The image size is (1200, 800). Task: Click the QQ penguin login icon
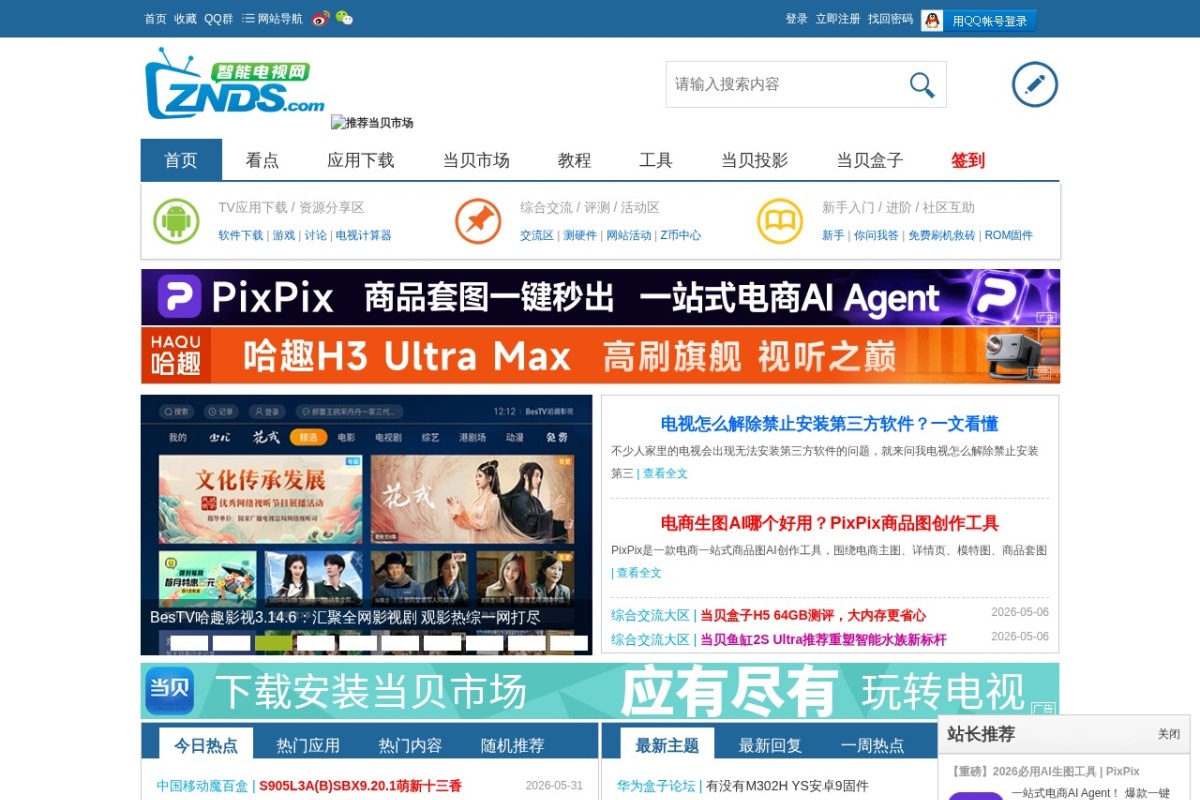[932, 20]
